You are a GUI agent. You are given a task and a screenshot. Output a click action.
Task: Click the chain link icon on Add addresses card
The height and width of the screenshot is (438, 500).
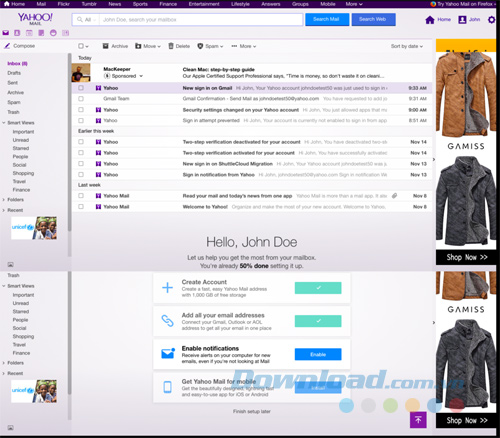click(167, 321)
